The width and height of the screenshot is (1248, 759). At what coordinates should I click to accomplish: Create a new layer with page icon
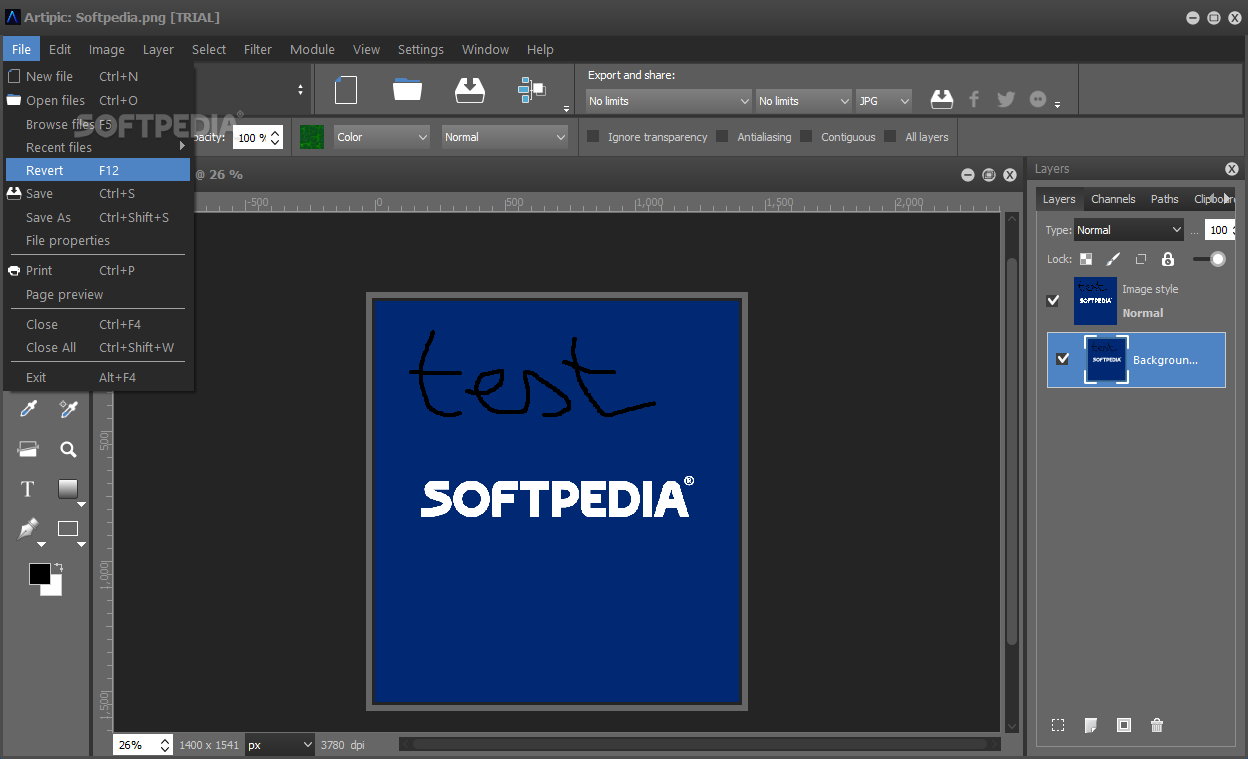point(1091,725)
